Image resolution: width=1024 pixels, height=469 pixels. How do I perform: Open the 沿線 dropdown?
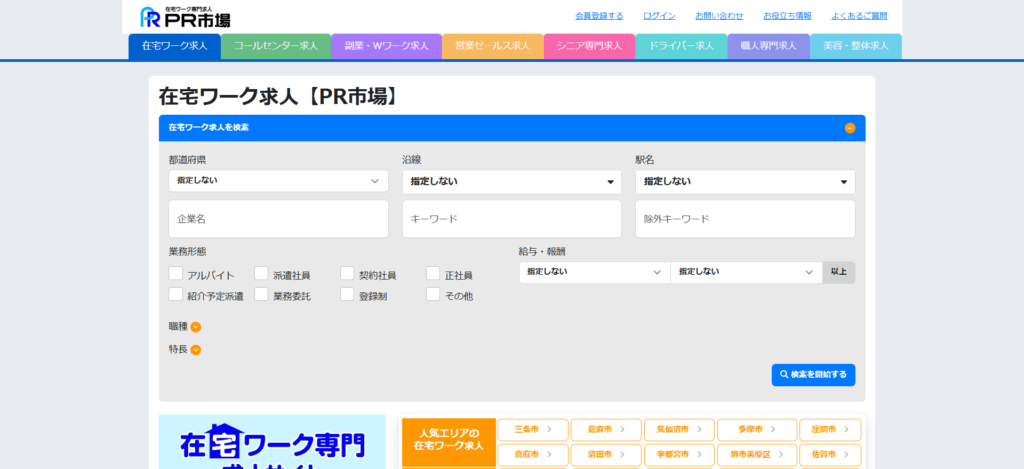[x=512, y=182]
